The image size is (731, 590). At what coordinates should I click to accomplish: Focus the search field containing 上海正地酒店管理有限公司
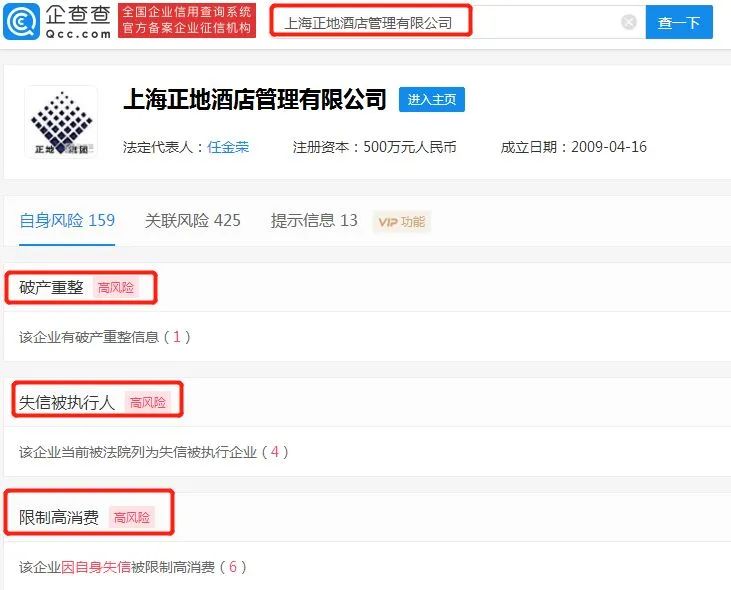[x=457, y=22]
